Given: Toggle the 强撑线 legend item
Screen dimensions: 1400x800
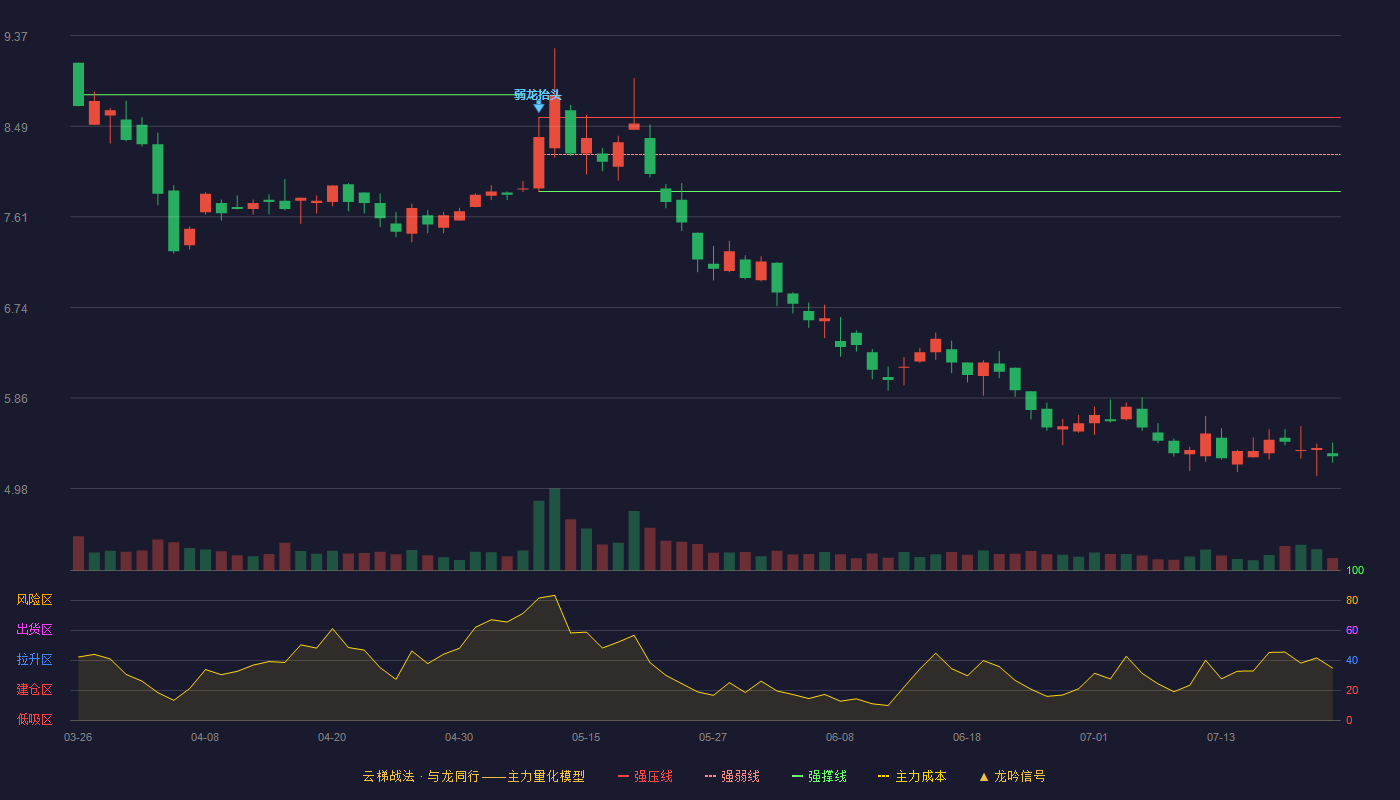Looking at the screenshot, I should coord(819,776).
